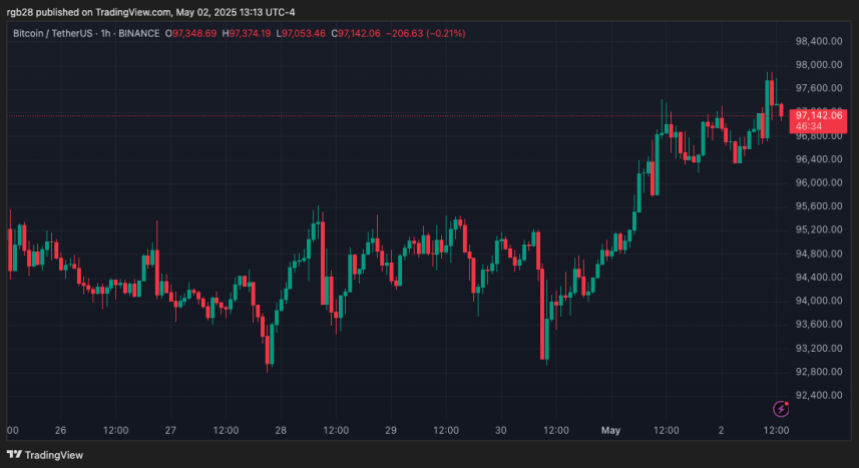Click the 94,000.00 price axis label
The width and height of the screenshot is (859, 468).
(818, 301)
